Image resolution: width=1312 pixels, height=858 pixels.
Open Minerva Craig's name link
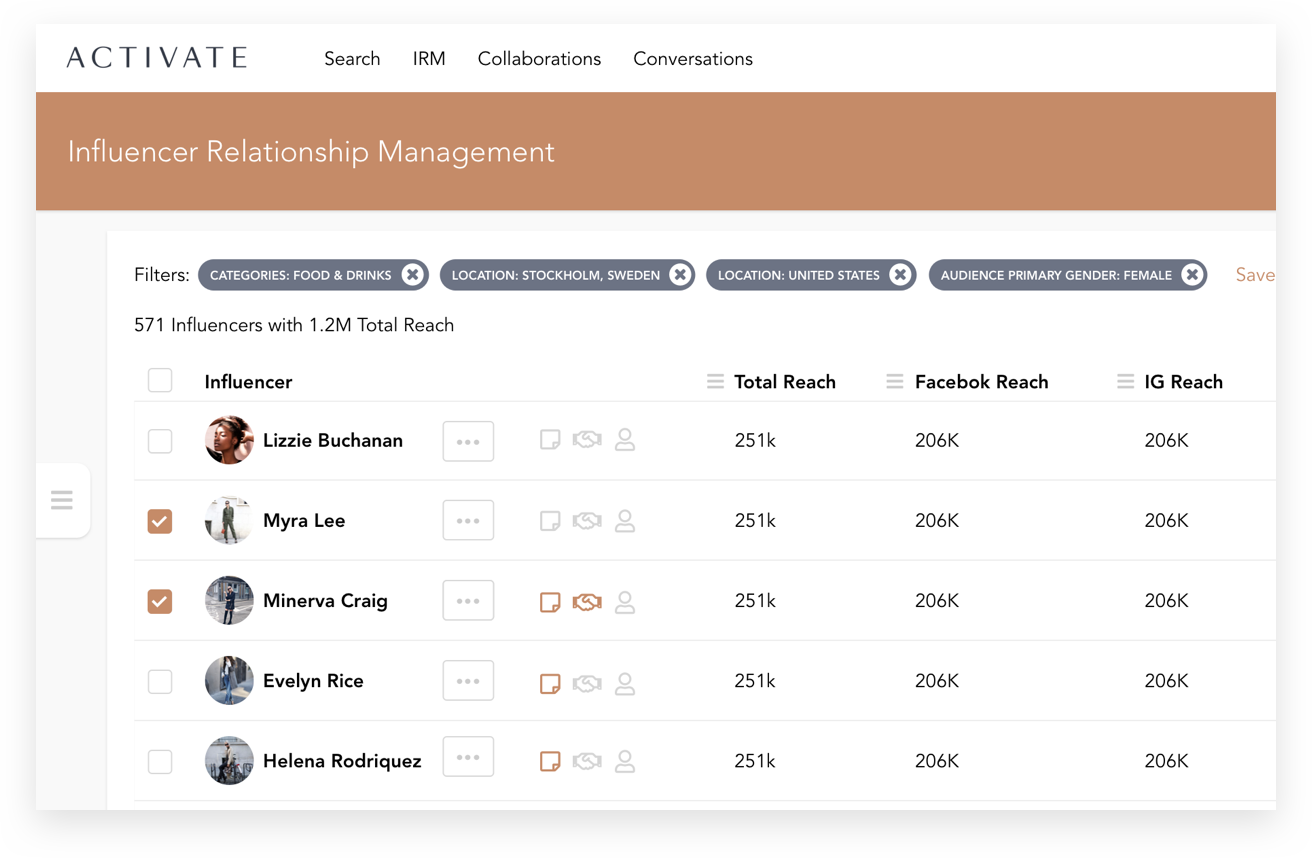click(x=325, y=601)
